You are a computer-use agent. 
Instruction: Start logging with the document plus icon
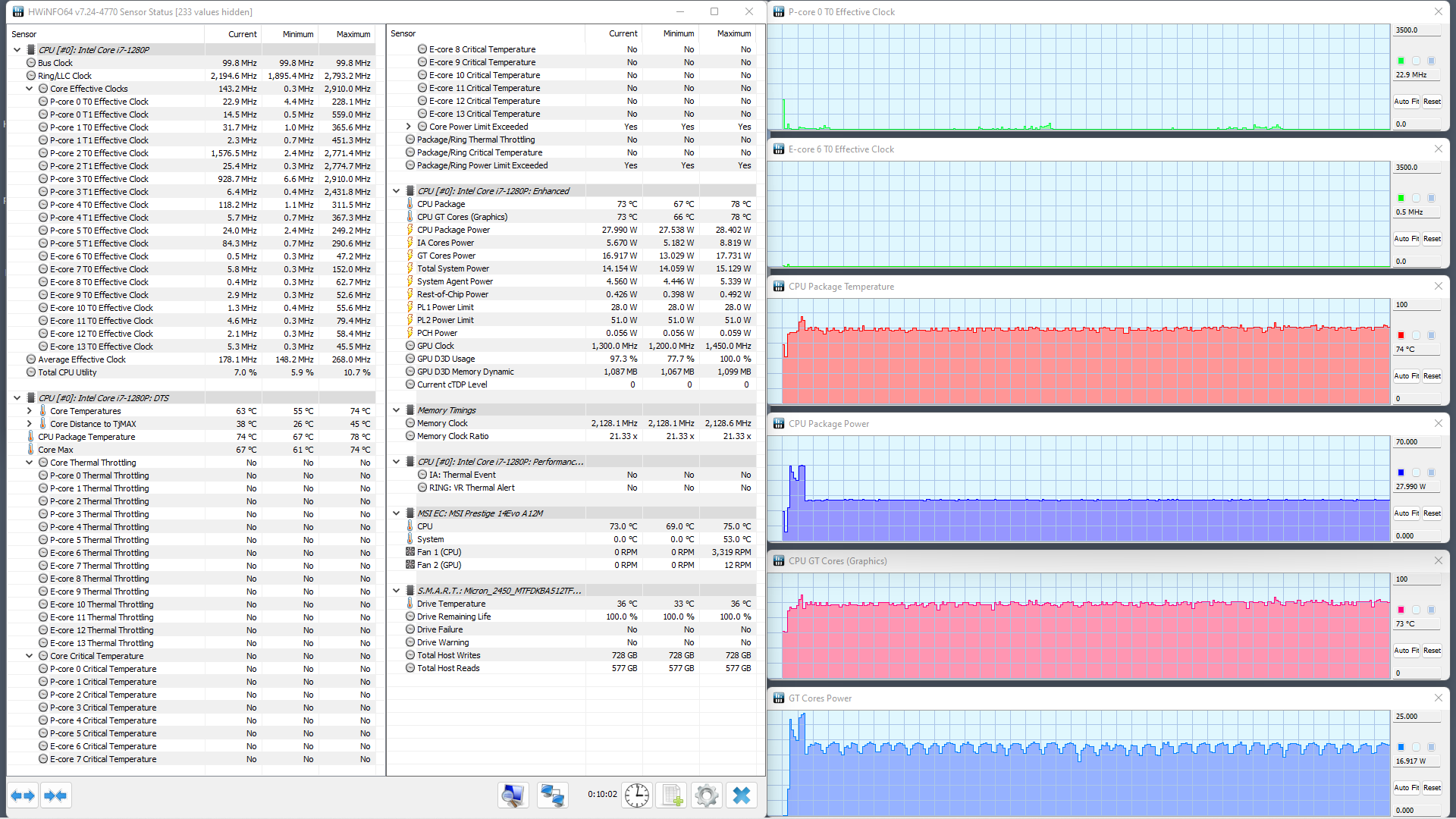[672, 795]
